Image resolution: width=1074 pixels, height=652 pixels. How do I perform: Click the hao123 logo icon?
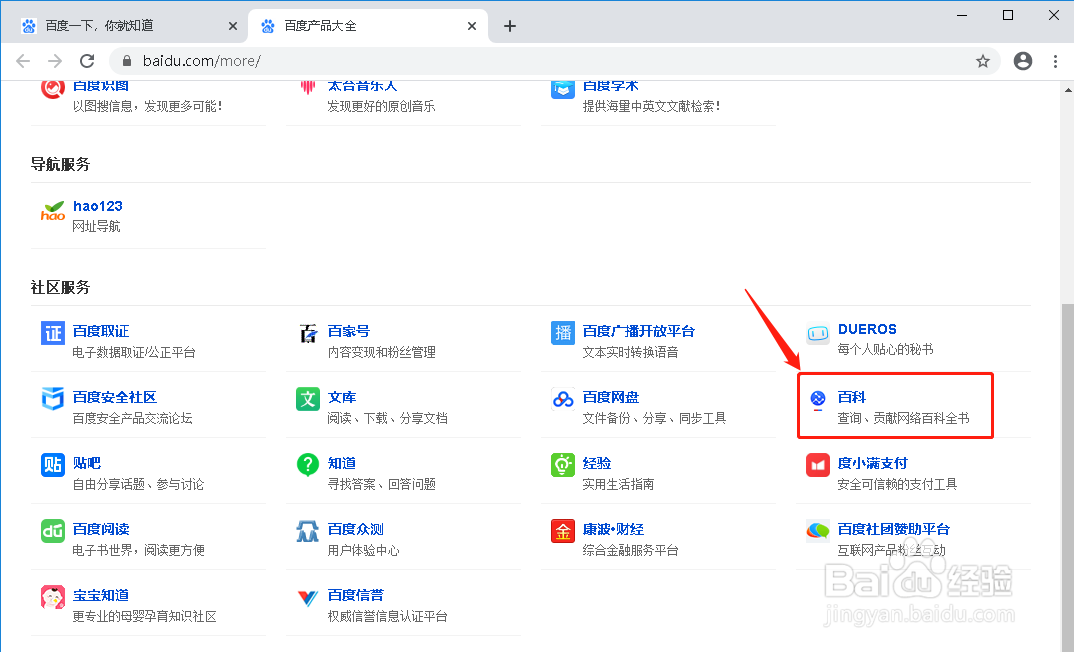tap(53, 211)
